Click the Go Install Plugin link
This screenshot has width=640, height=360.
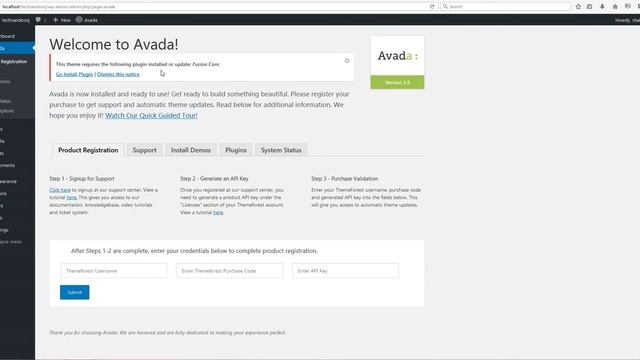click(x=74, y=74)
